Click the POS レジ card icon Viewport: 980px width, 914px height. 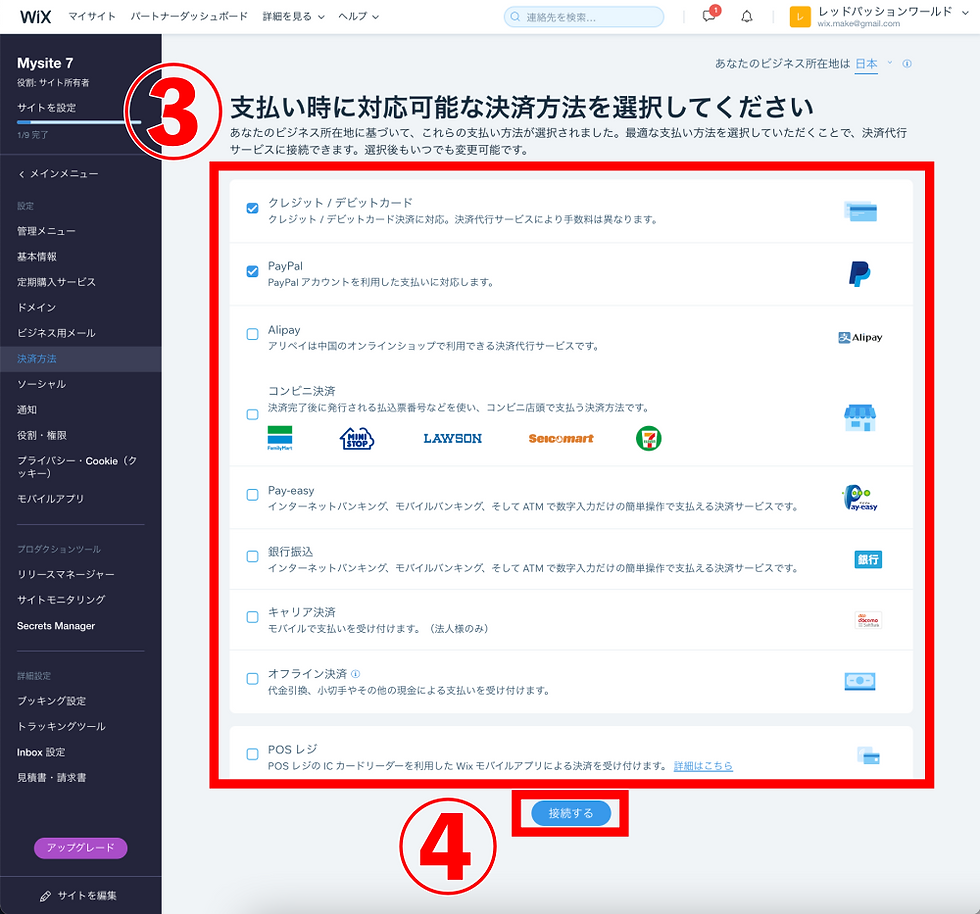click(x=868, y=756)
